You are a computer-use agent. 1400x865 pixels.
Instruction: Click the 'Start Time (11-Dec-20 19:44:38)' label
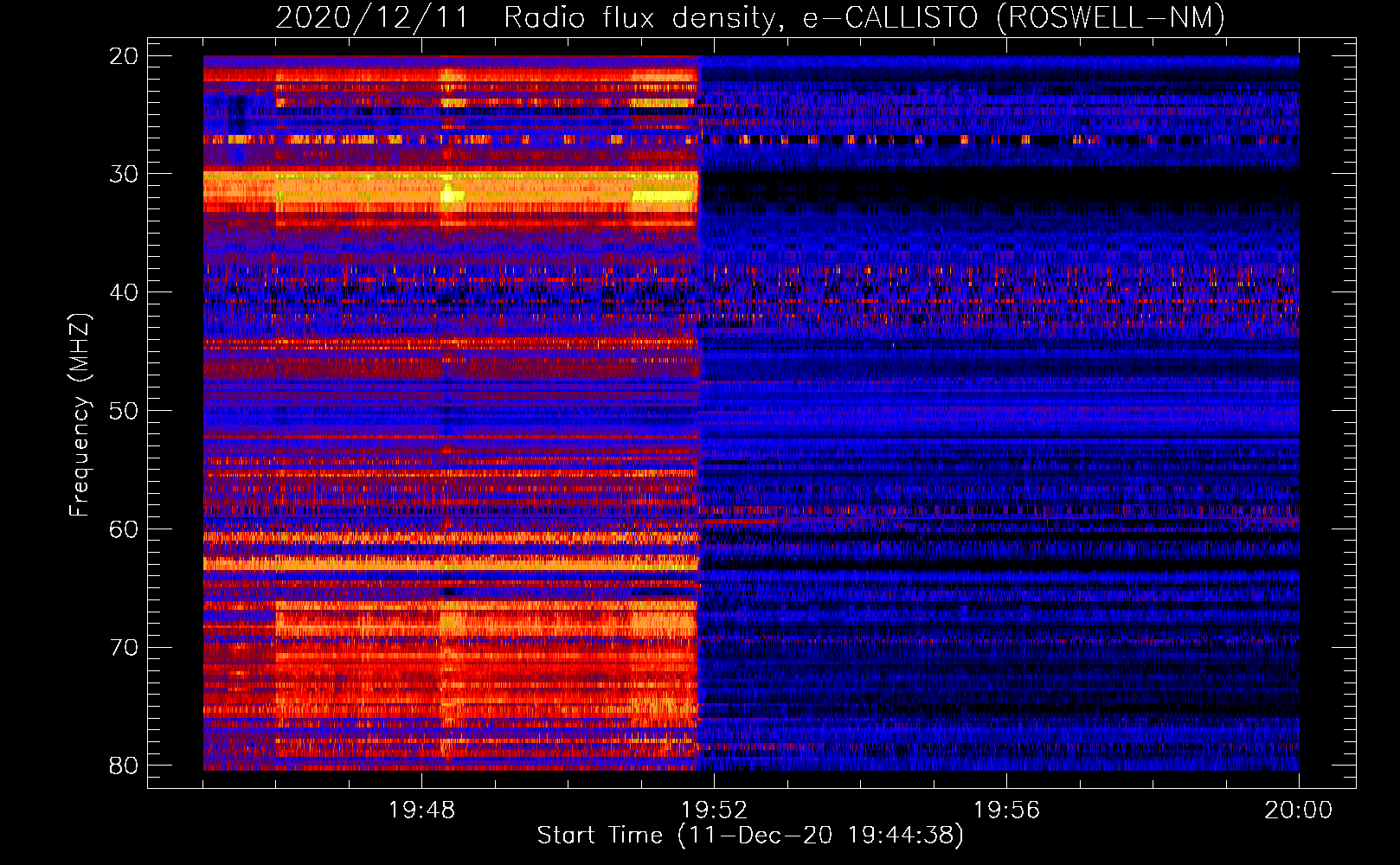[x=750, y=836]
